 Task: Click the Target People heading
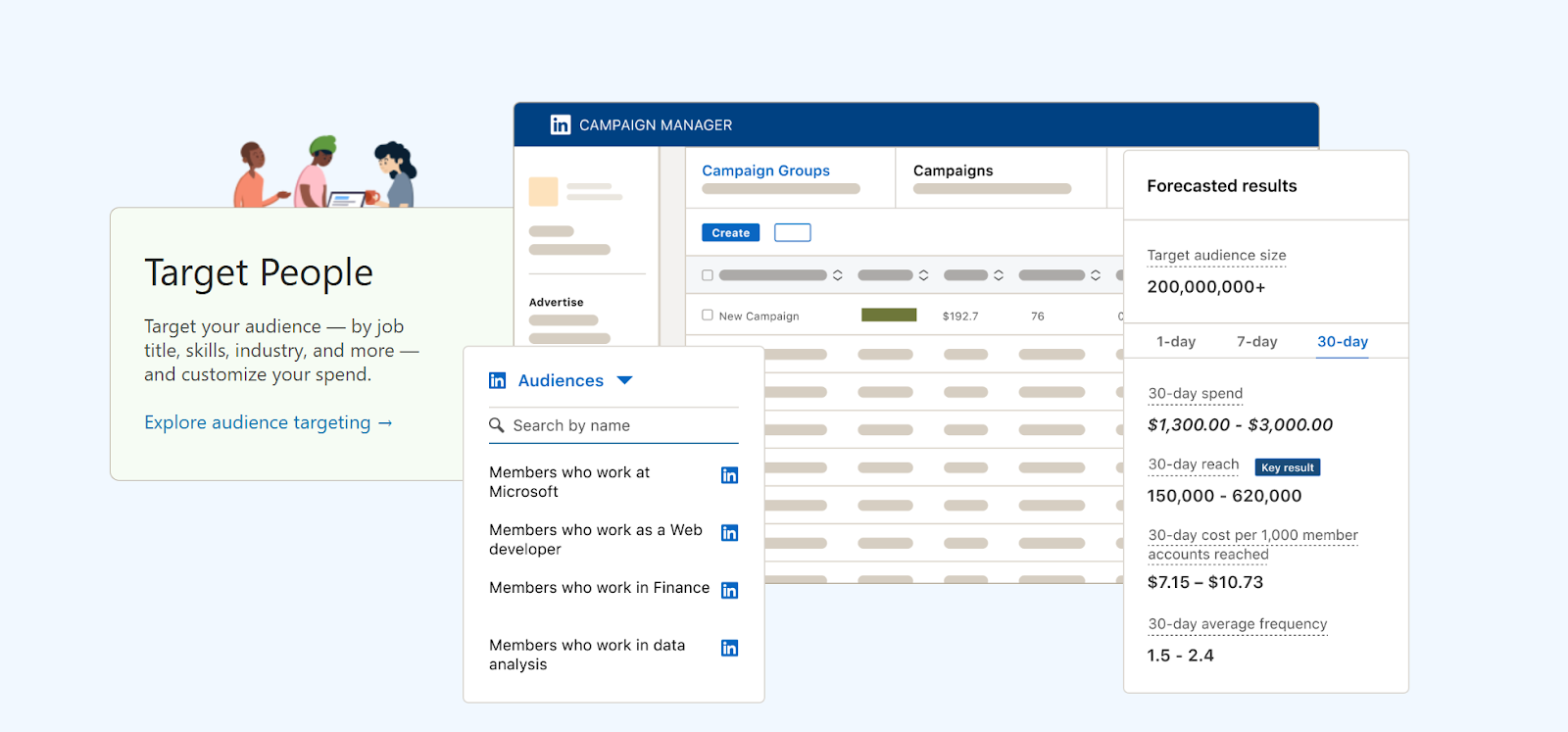coord(259,272)
